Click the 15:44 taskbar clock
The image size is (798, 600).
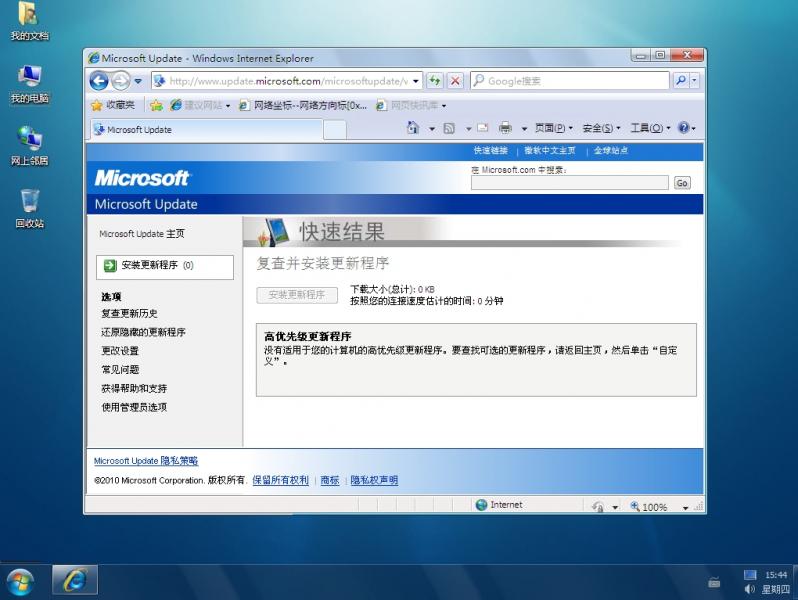point(776,575)
